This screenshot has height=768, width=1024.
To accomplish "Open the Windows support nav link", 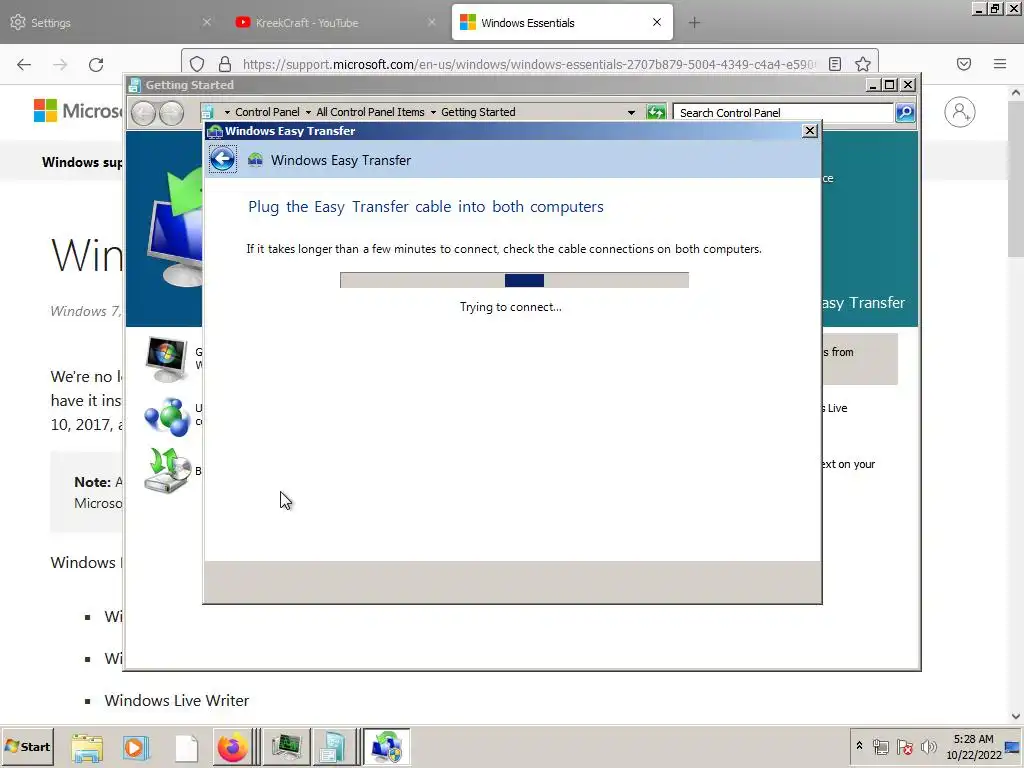I will click(82, 162).
